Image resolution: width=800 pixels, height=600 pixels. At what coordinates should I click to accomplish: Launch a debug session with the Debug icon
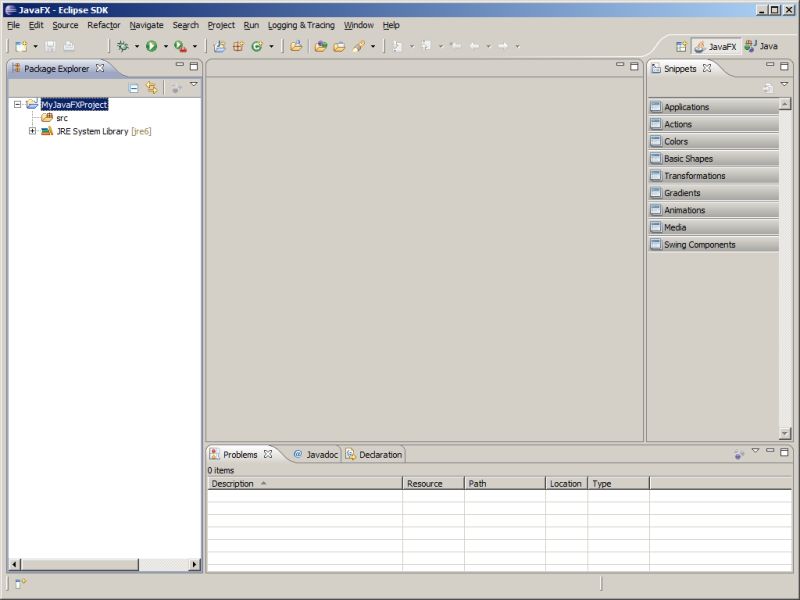[122, 45]
